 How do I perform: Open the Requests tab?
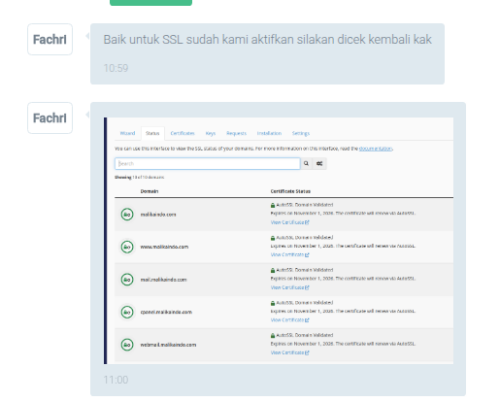click(236, 133)
